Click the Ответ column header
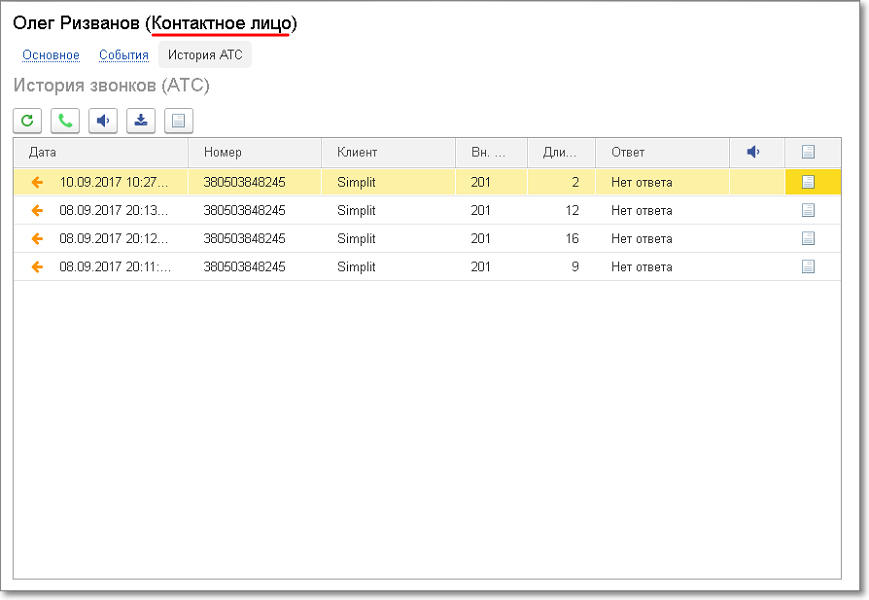 coord(628,152)
